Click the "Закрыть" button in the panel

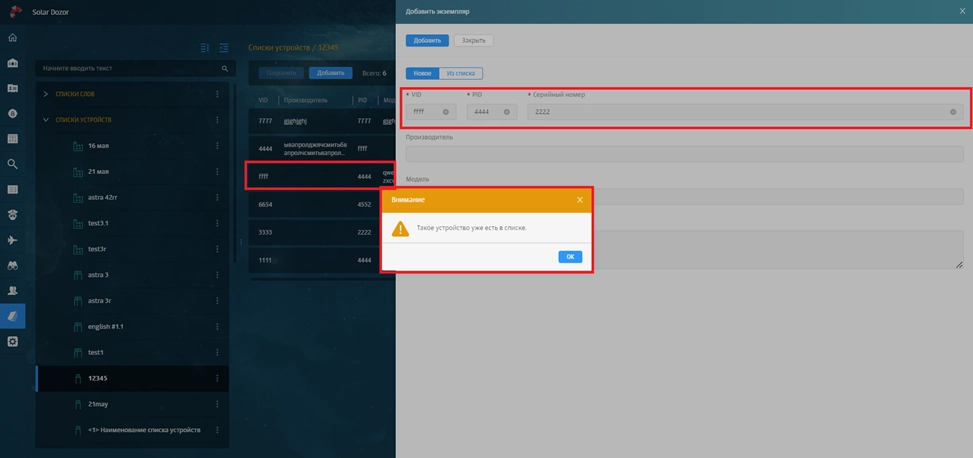point(474,40)
